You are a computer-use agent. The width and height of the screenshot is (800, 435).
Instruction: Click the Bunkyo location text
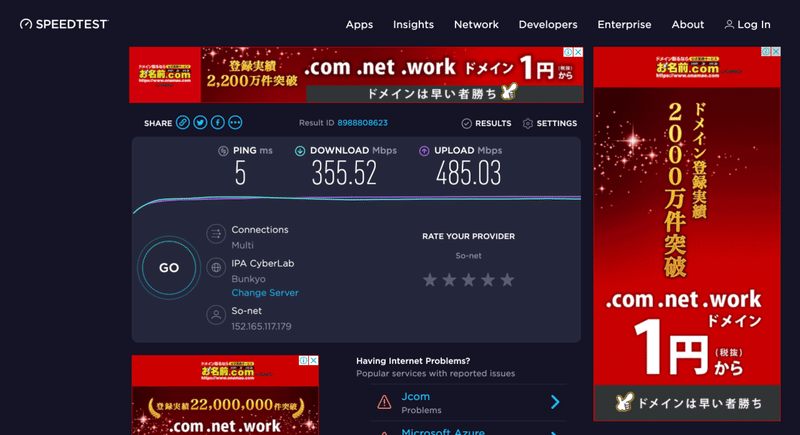248,279
